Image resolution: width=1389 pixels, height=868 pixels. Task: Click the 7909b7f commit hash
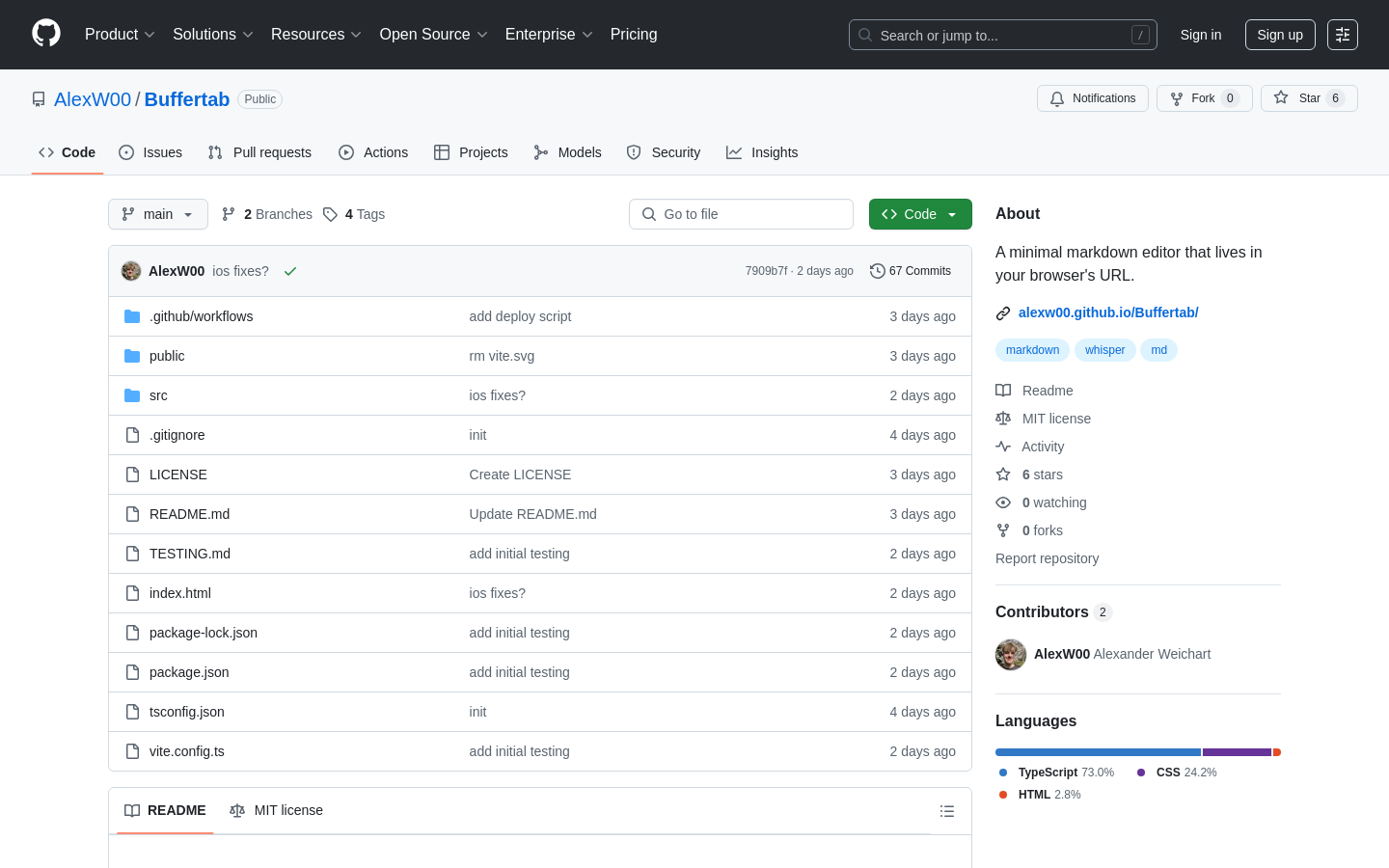pyautogui.click(x=766, y=271)
